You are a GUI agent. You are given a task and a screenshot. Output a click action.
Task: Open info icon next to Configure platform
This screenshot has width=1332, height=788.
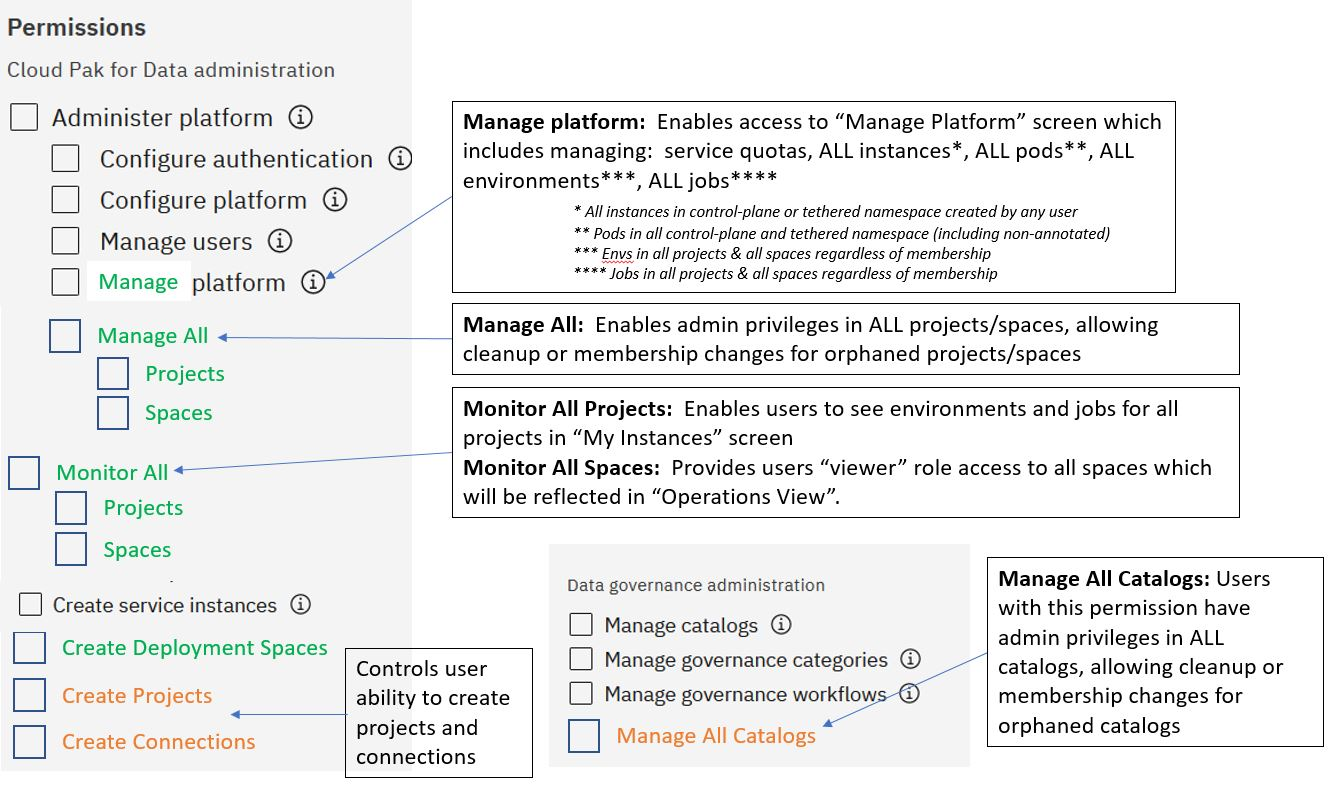click(335, 199)
